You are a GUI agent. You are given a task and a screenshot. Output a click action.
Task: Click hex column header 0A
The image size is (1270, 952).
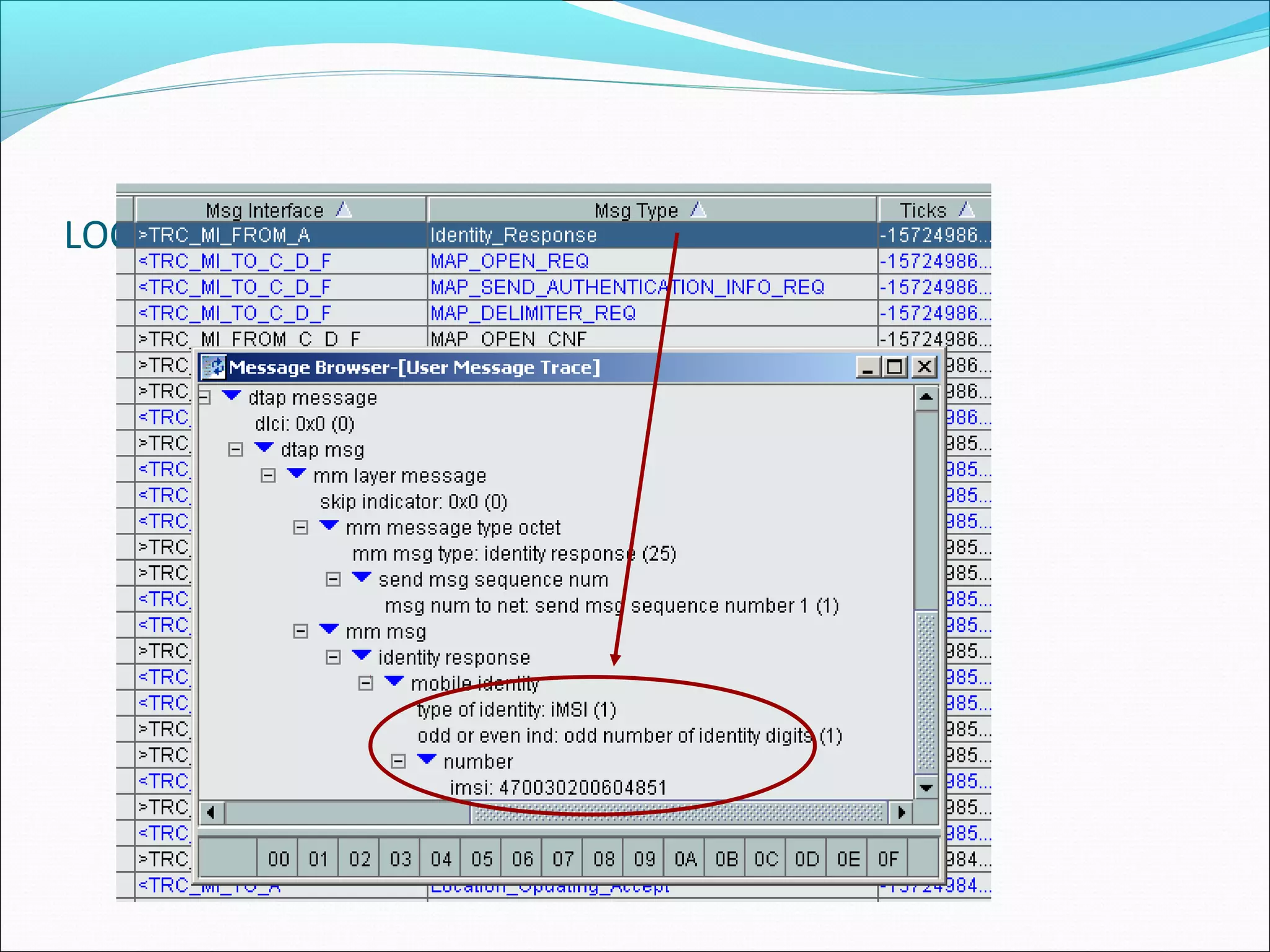pyautogui.click(x=685, y=859)
